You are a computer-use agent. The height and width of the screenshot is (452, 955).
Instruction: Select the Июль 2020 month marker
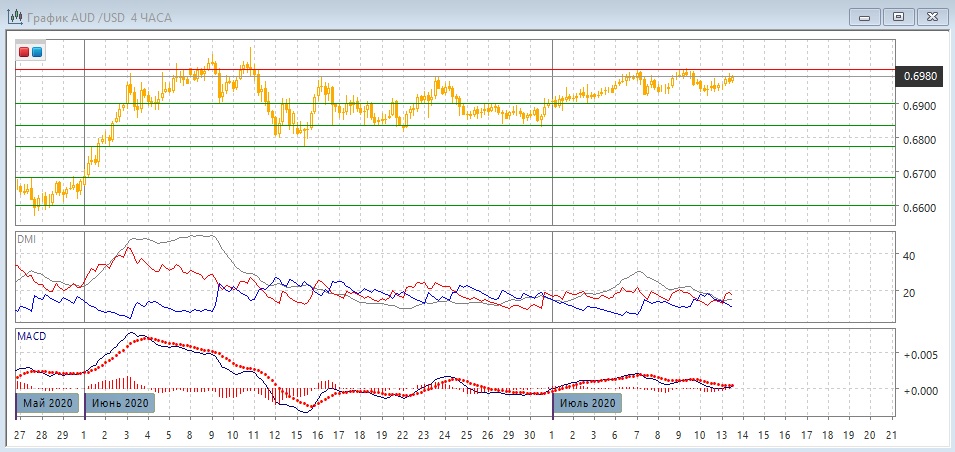coord(588,403)
